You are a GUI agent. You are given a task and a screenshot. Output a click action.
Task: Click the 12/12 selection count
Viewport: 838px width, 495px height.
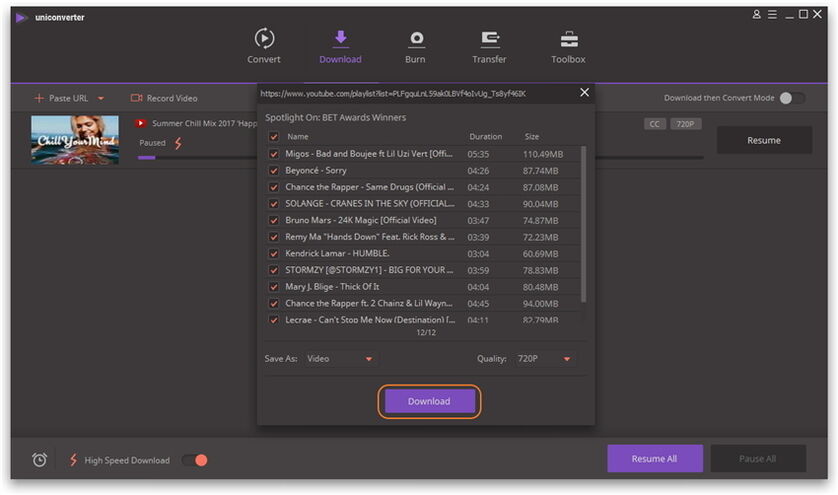426,332
